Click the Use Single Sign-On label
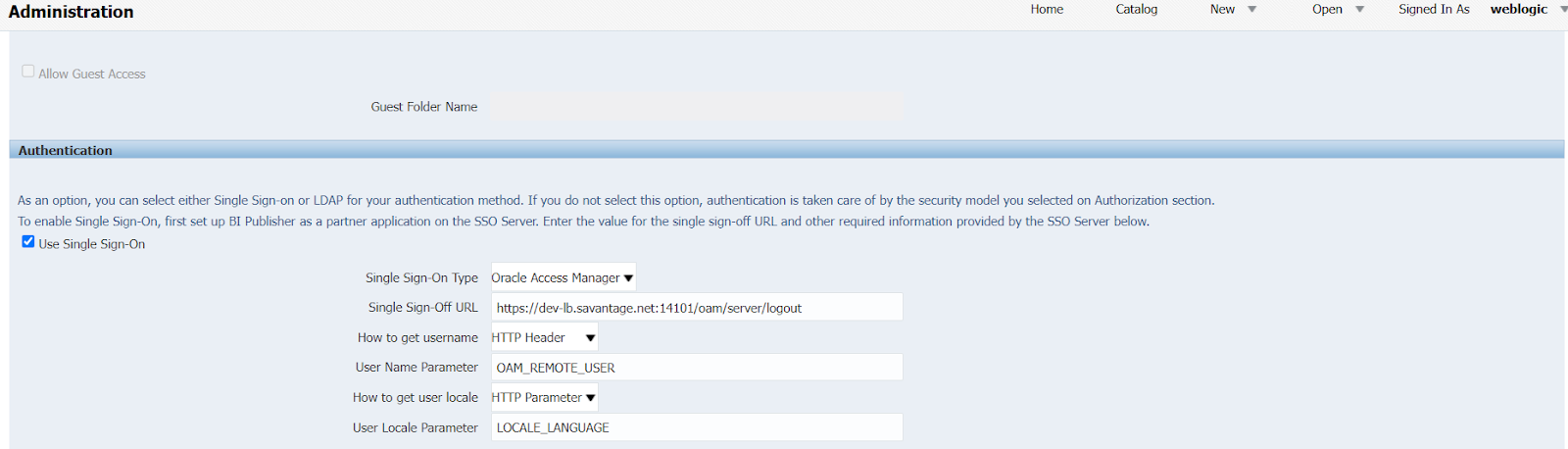The image size is (1568, 449). click(92, 244)
